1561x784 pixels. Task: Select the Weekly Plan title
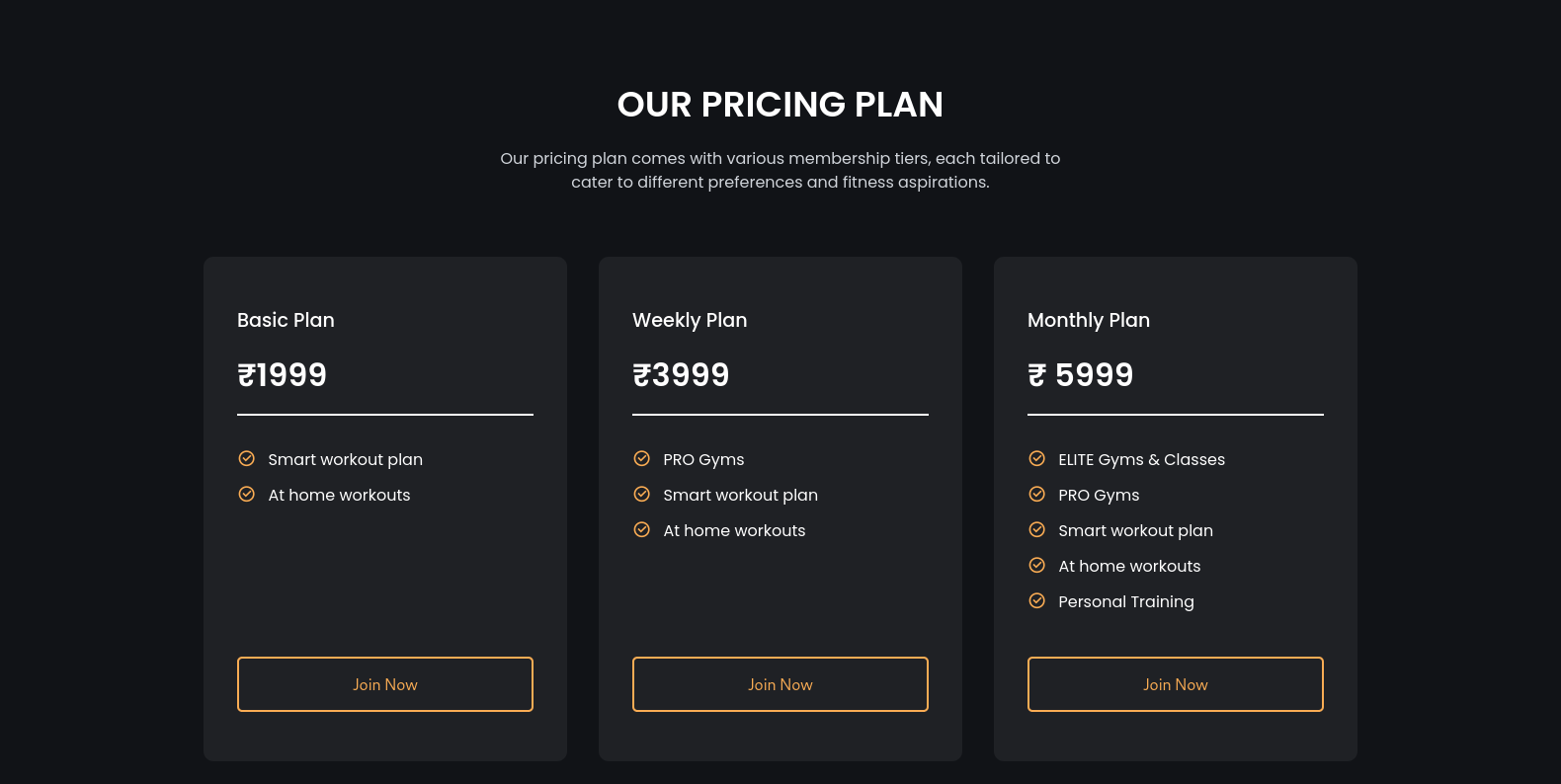tap(690, 320)
